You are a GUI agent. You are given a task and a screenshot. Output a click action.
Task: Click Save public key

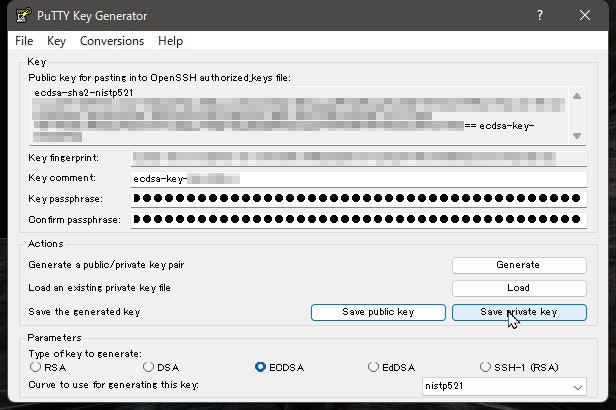click(x=378, y=312)
